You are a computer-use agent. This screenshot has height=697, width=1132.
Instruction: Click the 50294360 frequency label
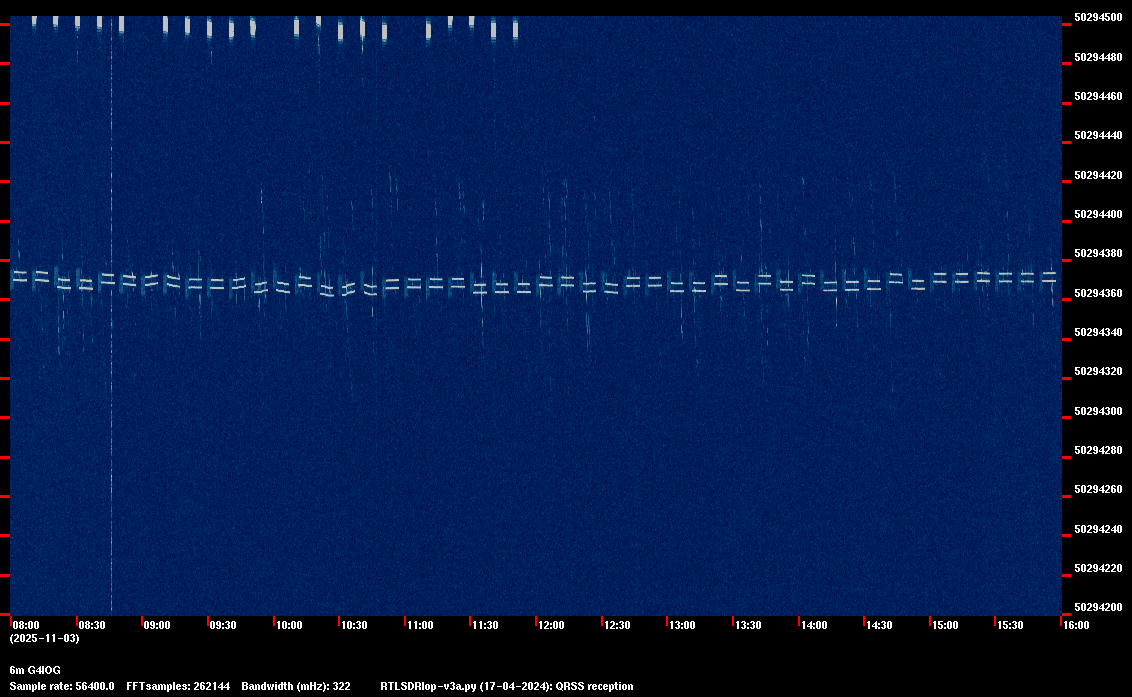[x=1098, y=293]
